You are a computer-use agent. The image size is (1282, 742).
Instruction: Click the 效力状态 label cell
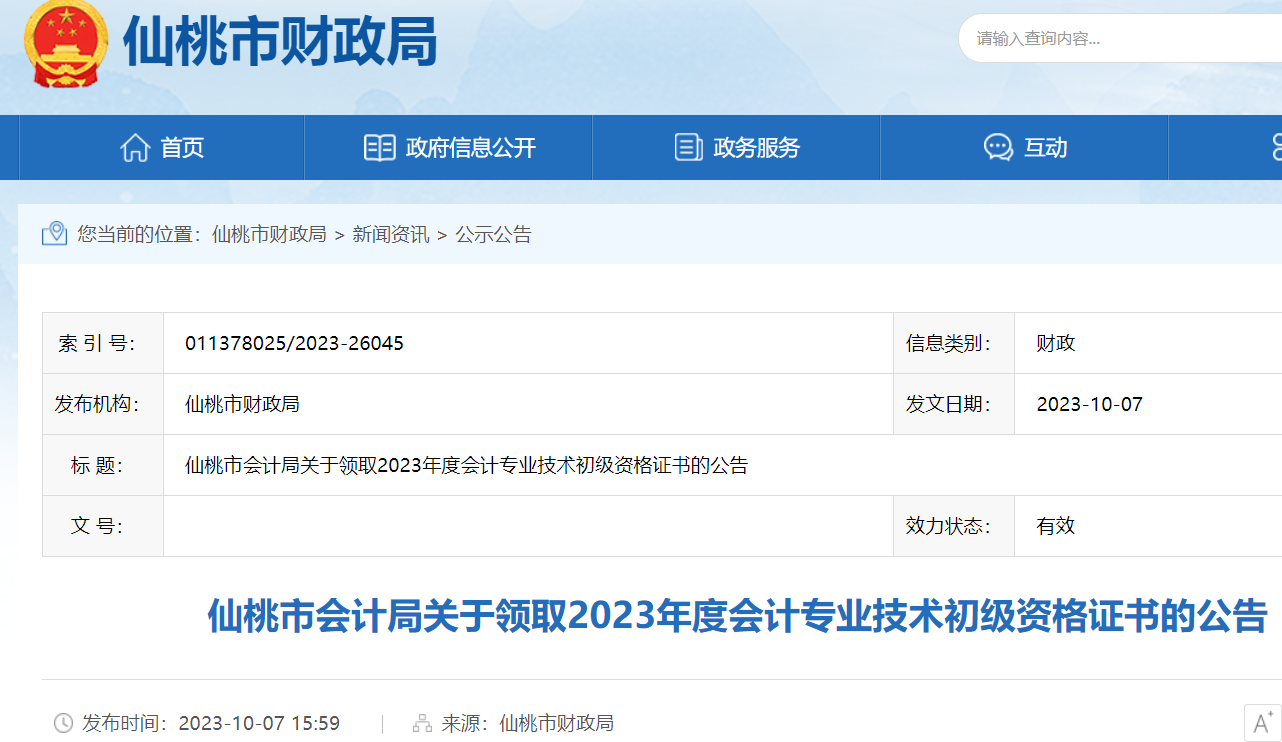[x=954, y=526]
